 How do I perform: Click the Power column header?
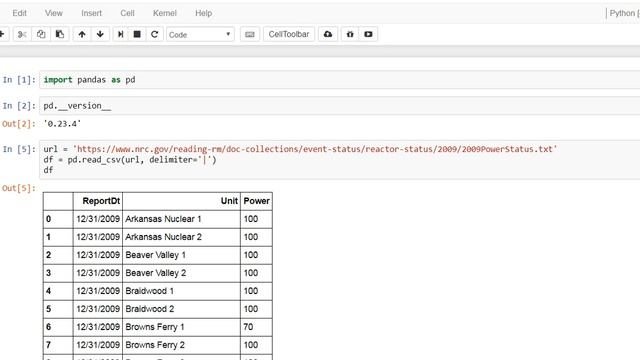pyautogui.click(x=256, y=201)
